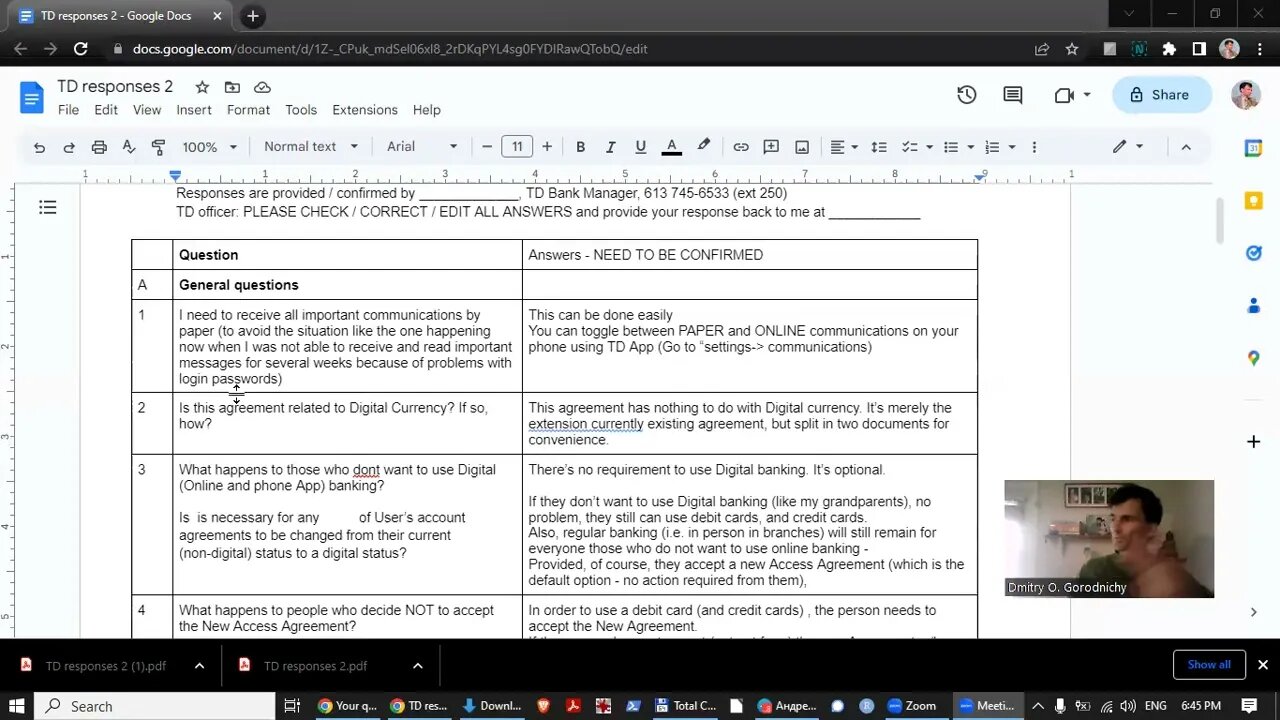
Task: Get add-ons with the plus icon
Action: pyautogui.click(x=1253, y=441)
